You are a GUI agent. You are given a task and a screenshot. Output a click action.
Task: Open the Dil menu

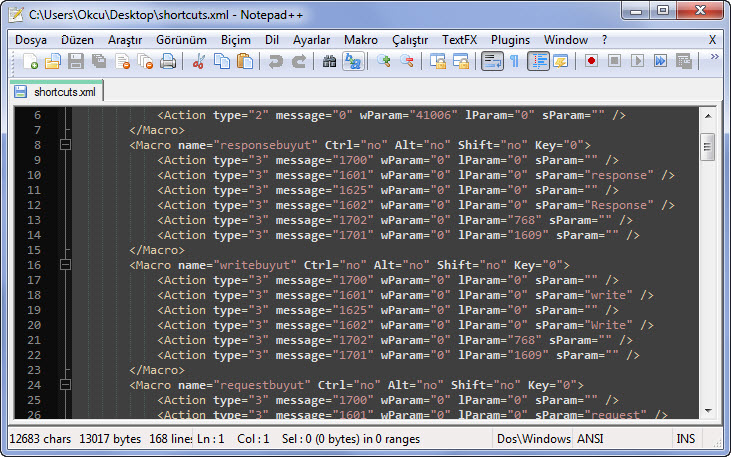(x=272, y=40)
